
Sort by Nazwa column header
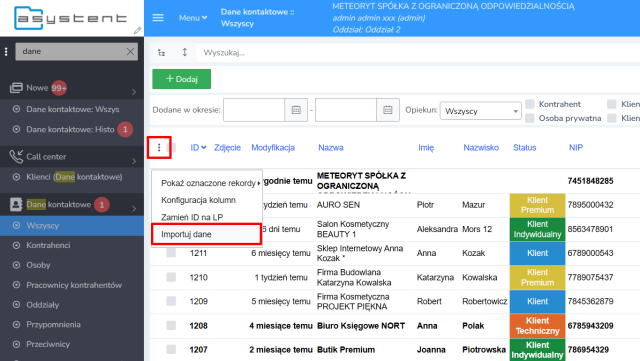point(331,147)
